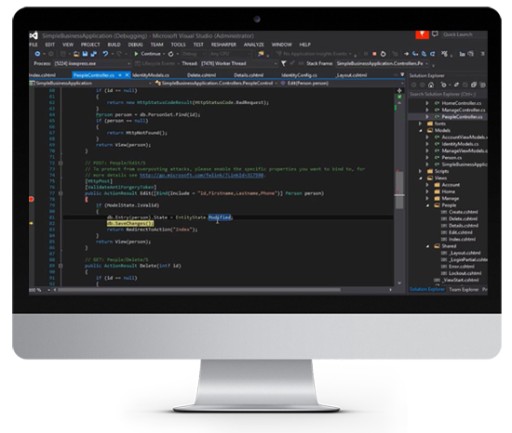Click the Undo arrow icon

(105, 54)
